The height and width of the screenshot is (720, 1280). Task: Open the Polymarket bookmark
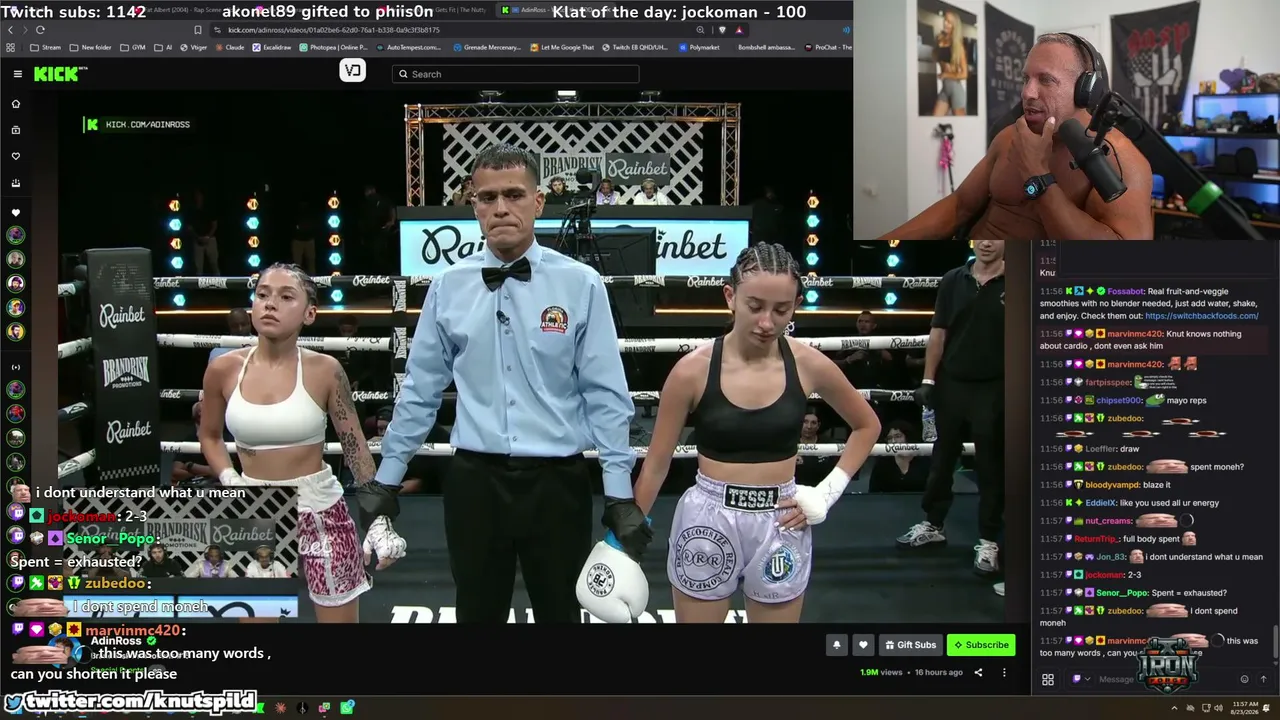pos(699,47)
